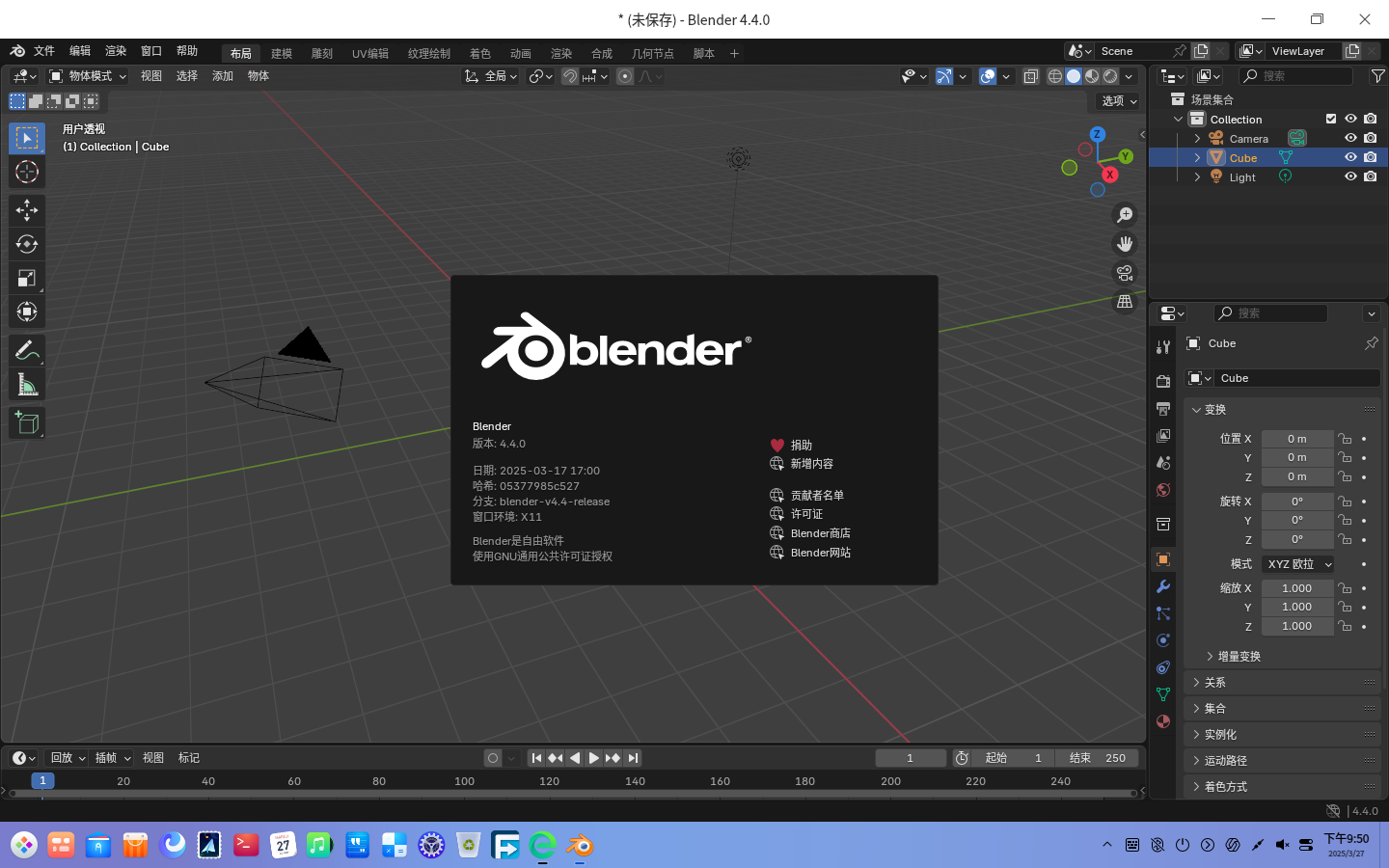
Task: Pick the Annotate pencil tool
Action: coord(27,351)
